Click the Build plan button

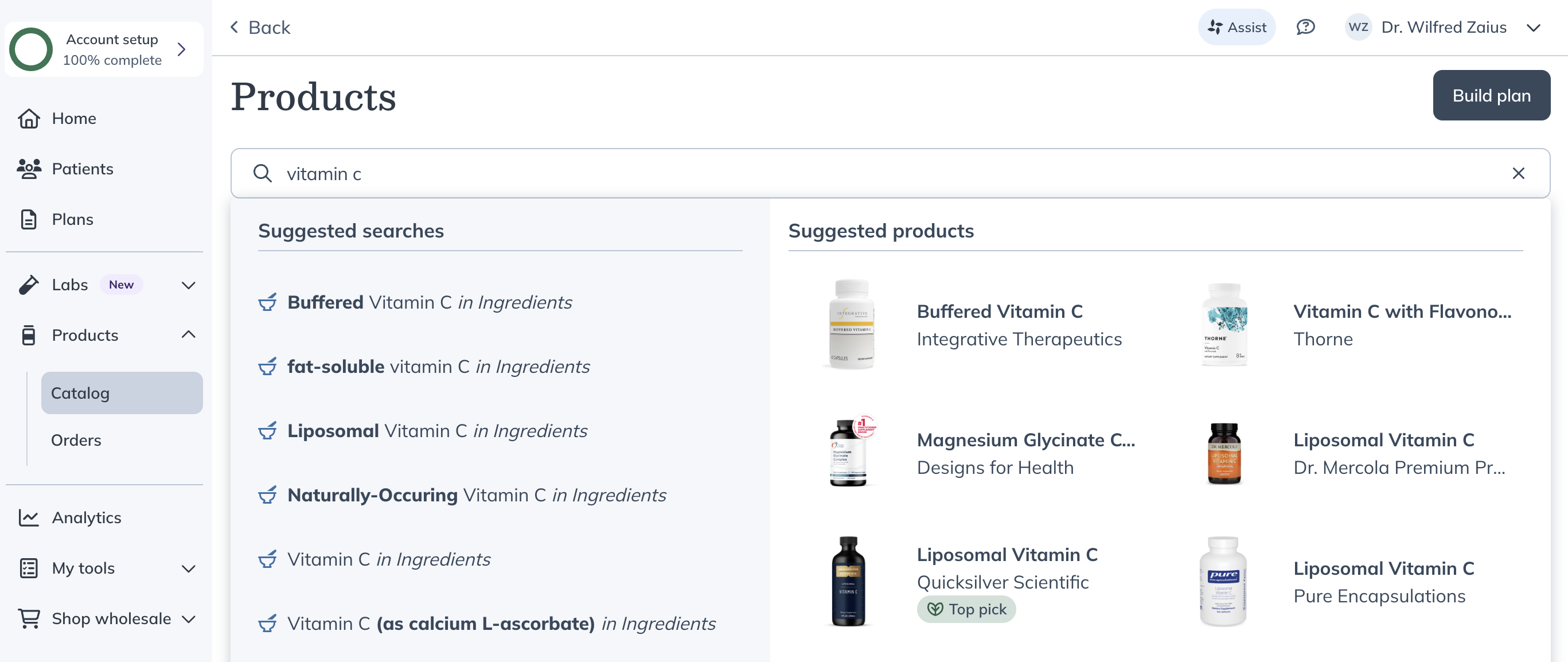click(x=1491, y=95)
